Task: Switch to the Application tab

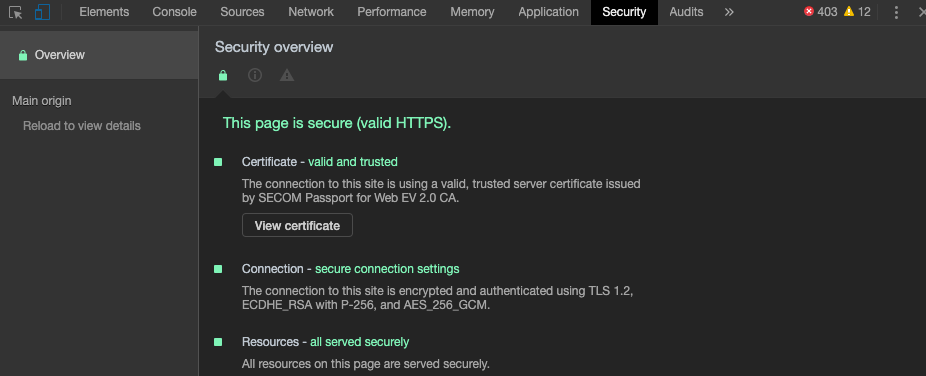Action: pyautogui.click(x=548, y=12)
